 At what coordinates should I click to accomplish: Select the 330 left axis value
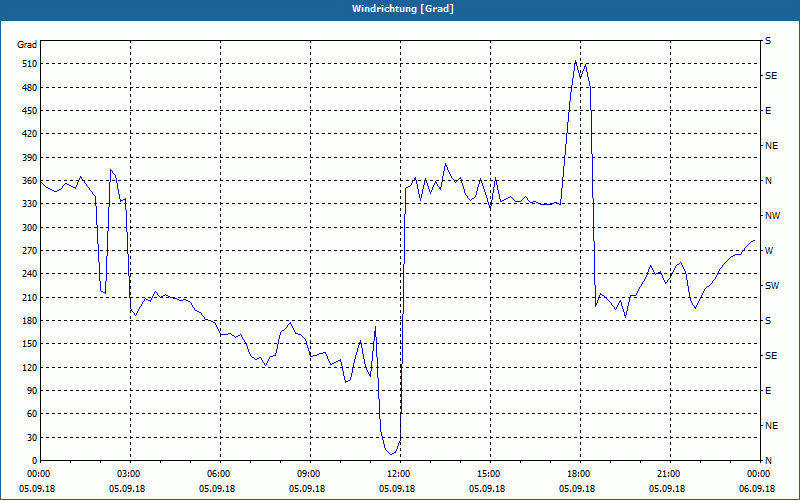(30, 204)
